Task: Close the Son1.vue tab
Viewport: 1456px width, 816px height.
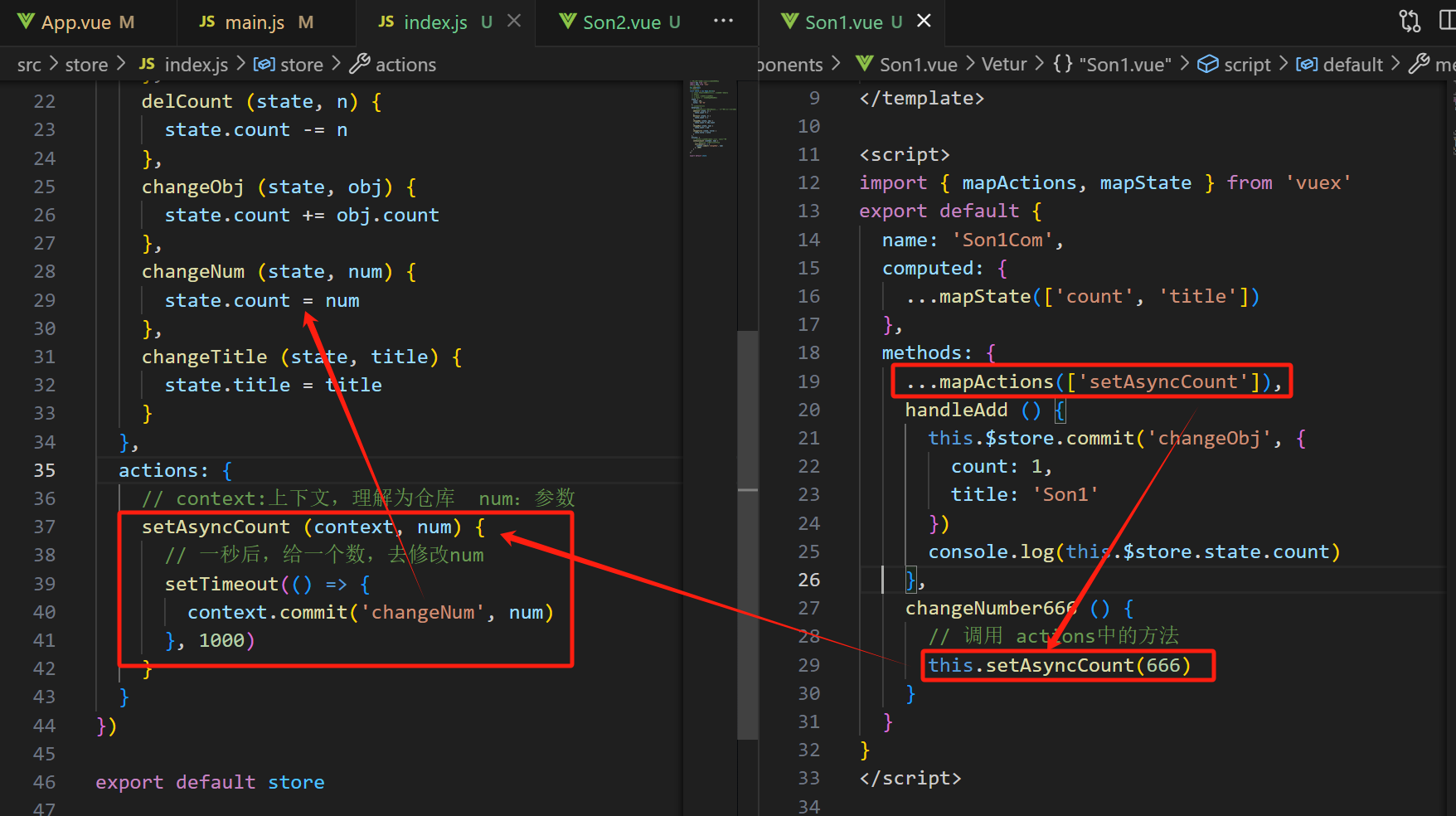Action: pos(924,21)
